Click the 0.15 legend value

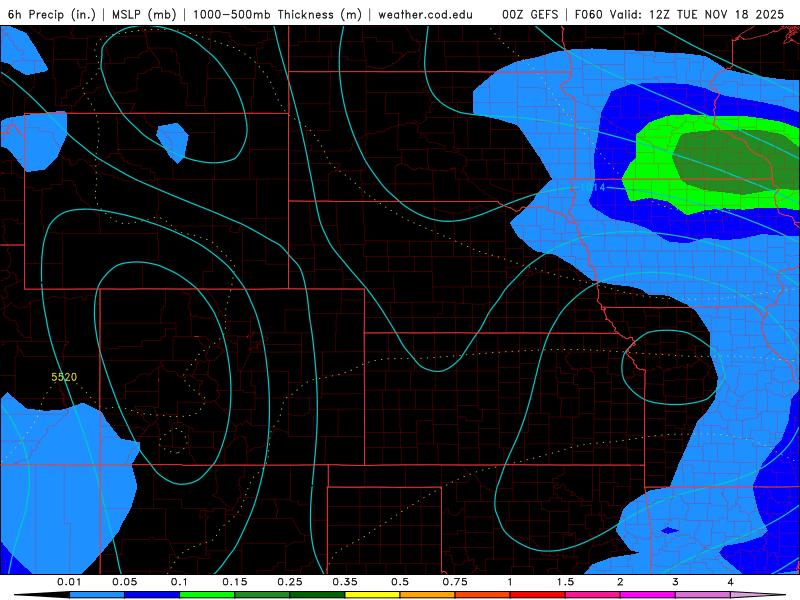pyautogui.click(x=235, y=582)
